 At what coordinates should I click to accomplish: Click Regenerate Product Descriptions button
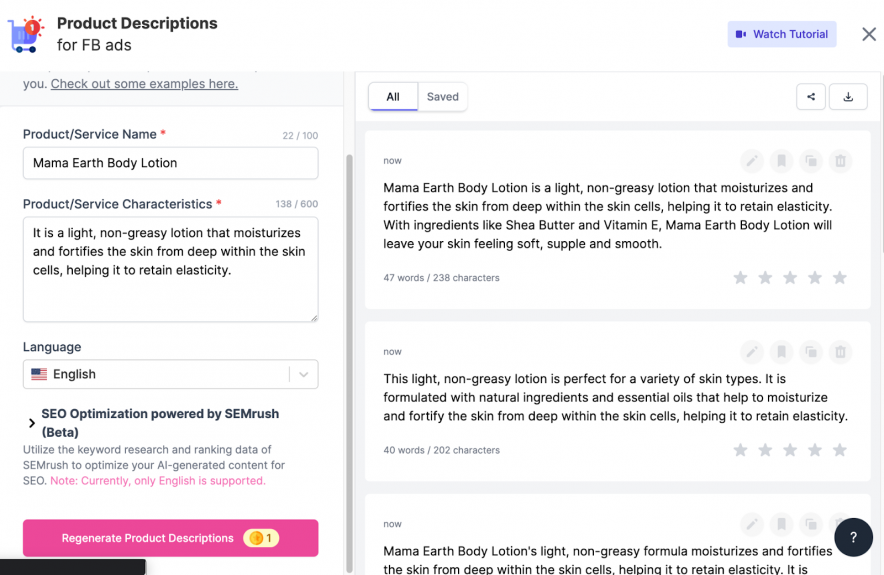pos(170,538)
